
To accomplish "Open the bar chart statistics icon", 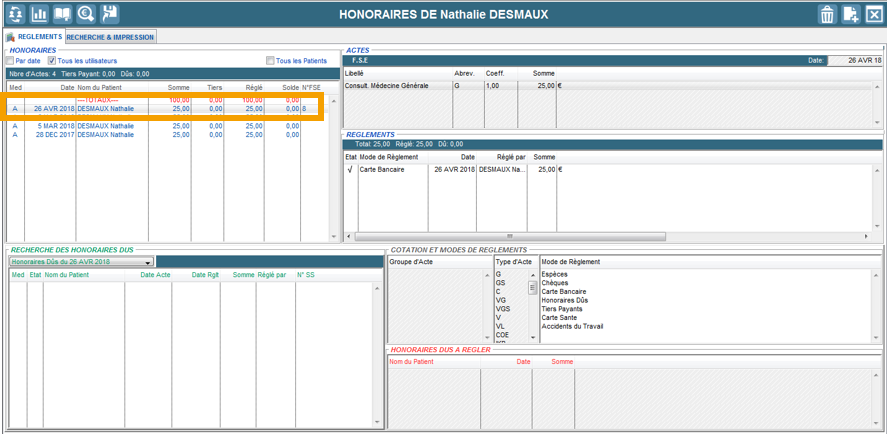I will point(39,14).
